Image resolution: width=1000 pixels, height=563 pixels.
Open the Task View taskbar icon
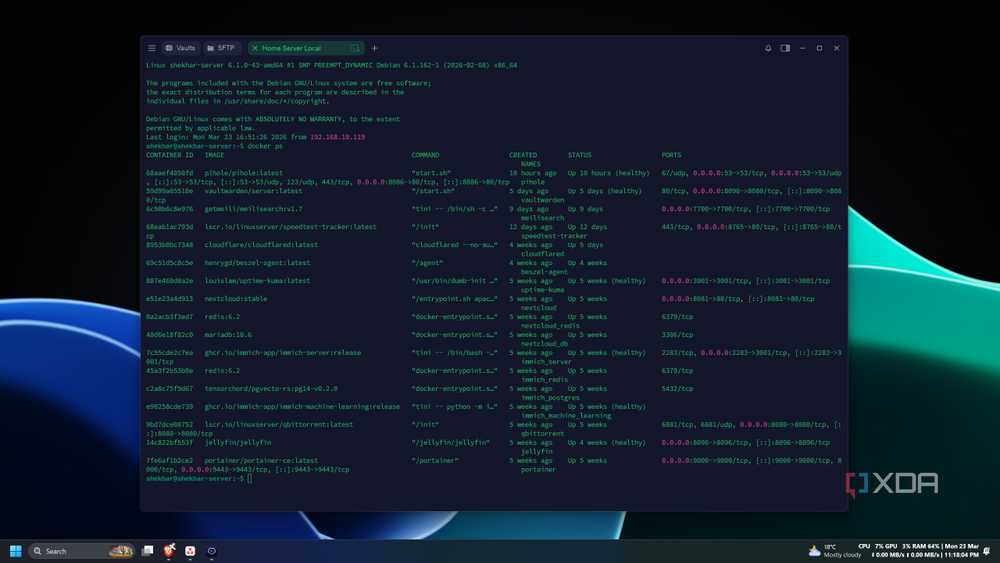[147, 550]
